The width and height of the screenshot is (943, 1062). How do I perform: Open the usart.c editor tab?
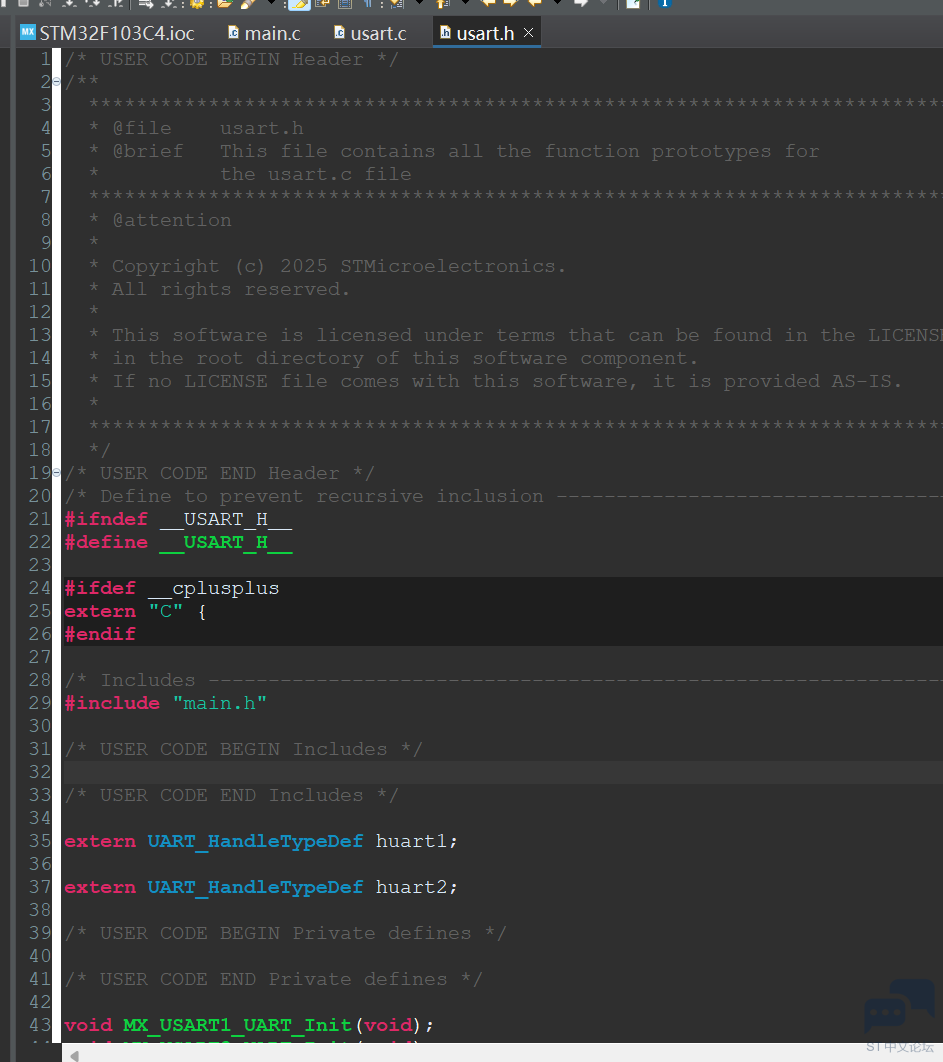pos(370,33)
